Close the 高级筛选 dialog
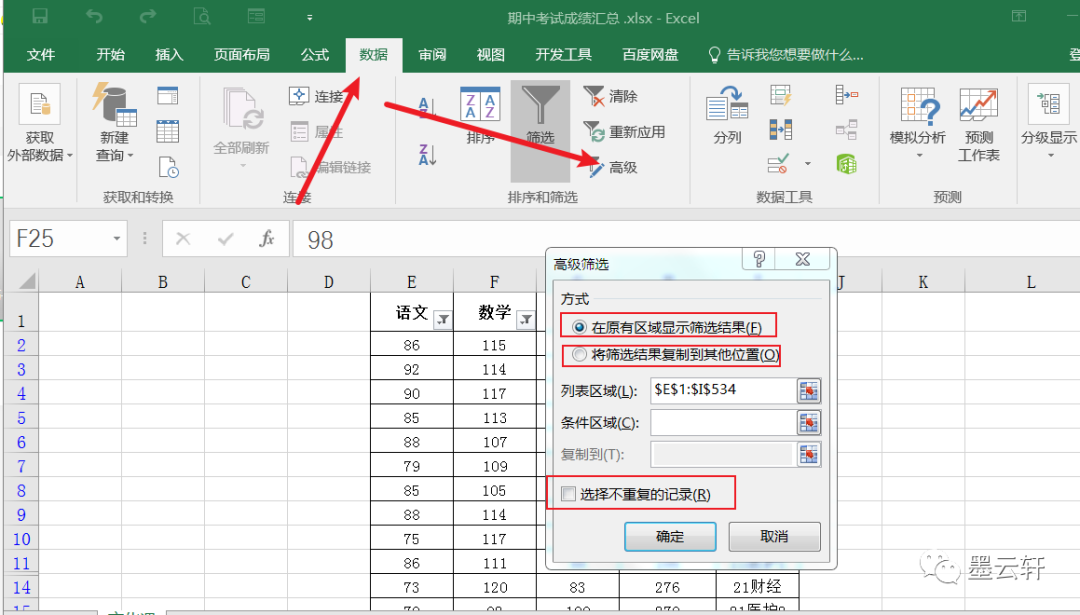 (x=802, y=259)
